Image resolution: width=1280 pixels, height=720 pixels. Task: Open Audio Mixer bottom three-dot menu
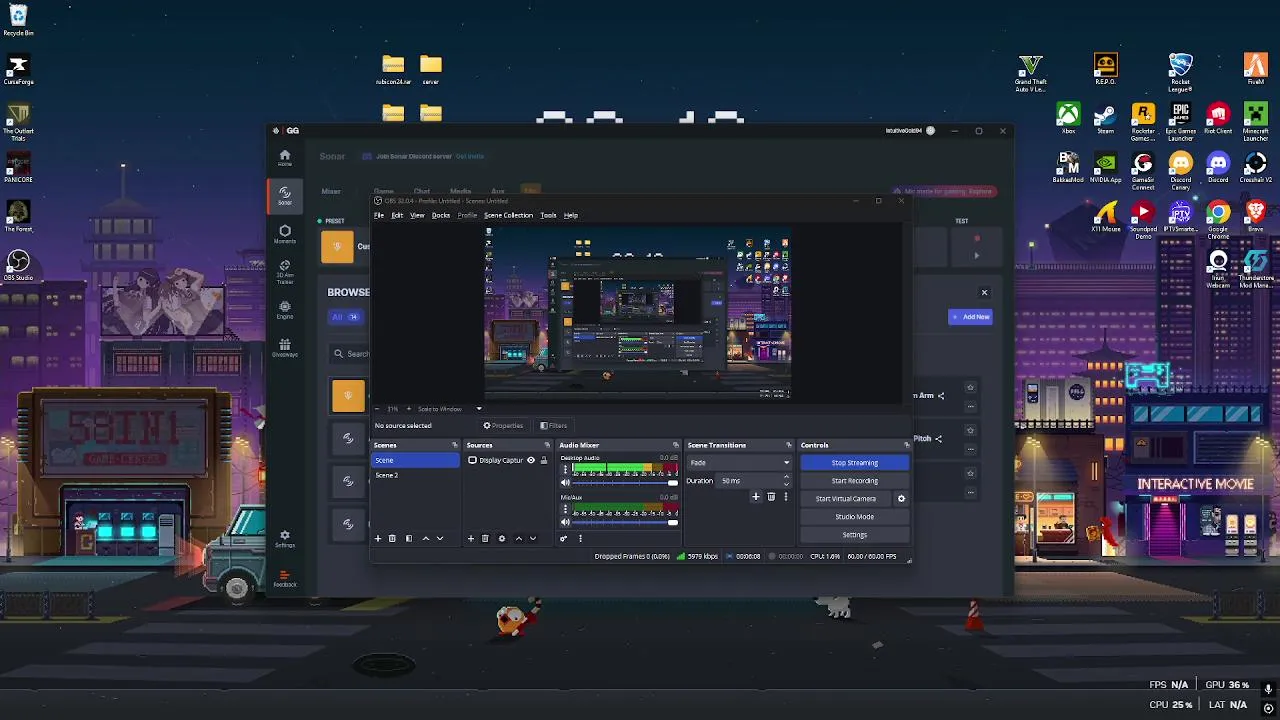click(580, 538)
